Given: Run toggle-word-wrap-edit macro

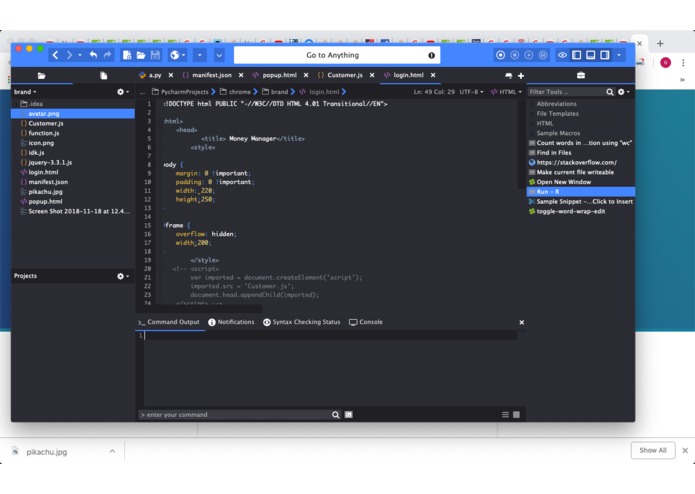Looking at the screenshot, I should pos(571,211).
